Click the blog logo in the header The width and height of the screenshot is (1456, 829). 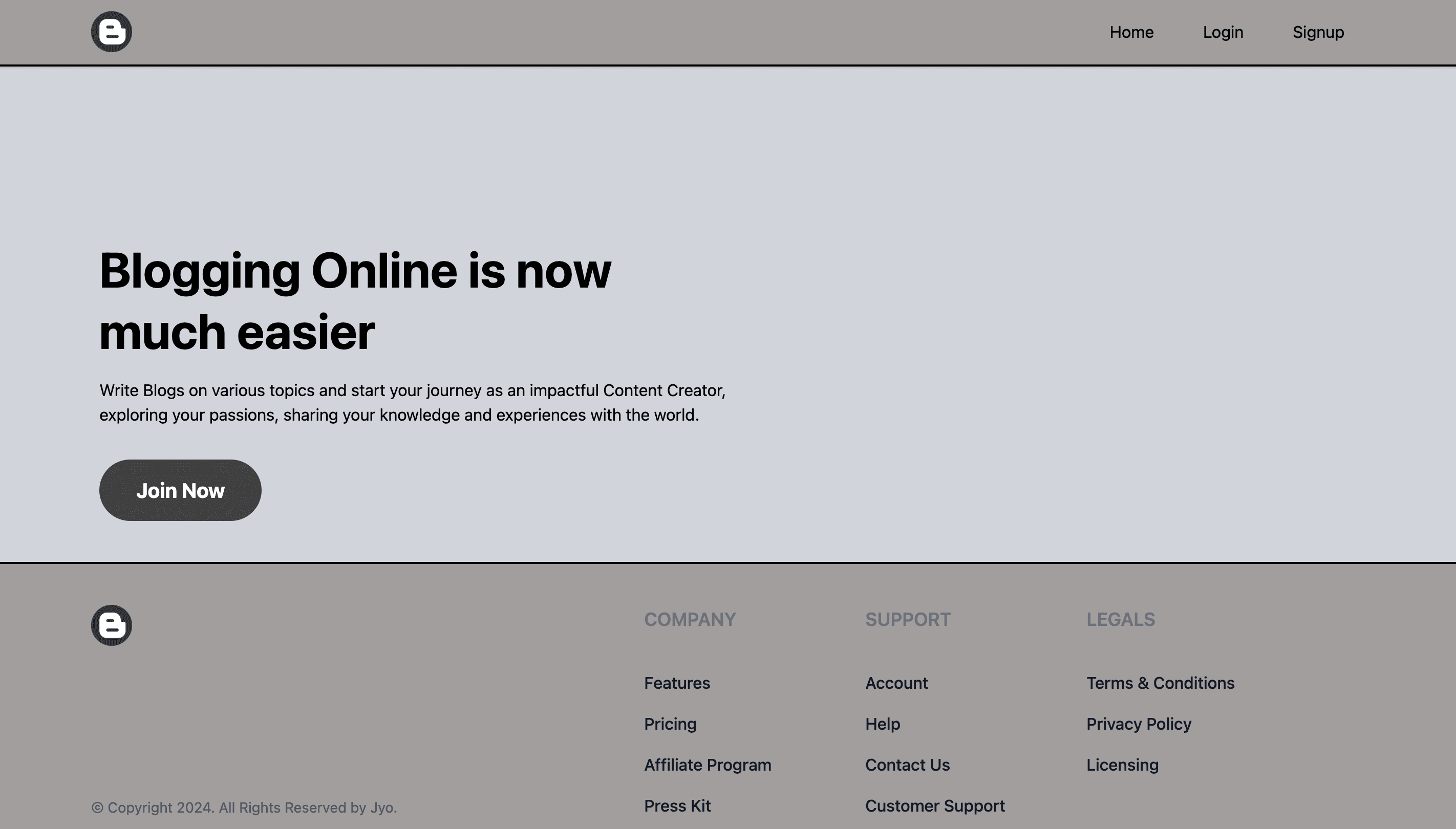112,32
